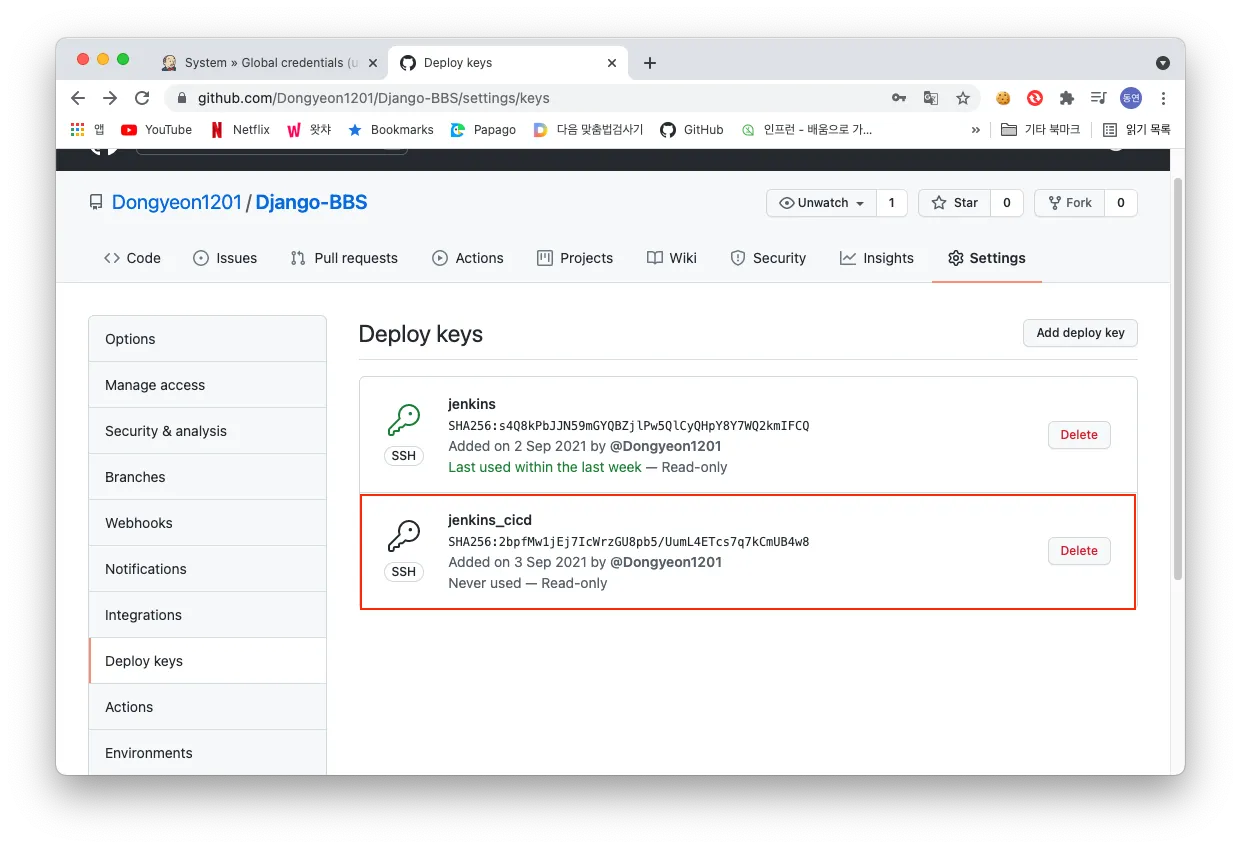
Task: Bookmark this page with the star icon
Action: 963,98
